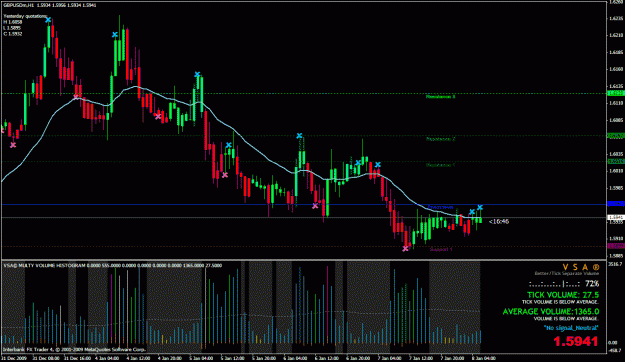Click yesterday's low value line starting with L
The height and width of the screenshot is (362, 625).
pyautogui.click(x=12, y=28)
